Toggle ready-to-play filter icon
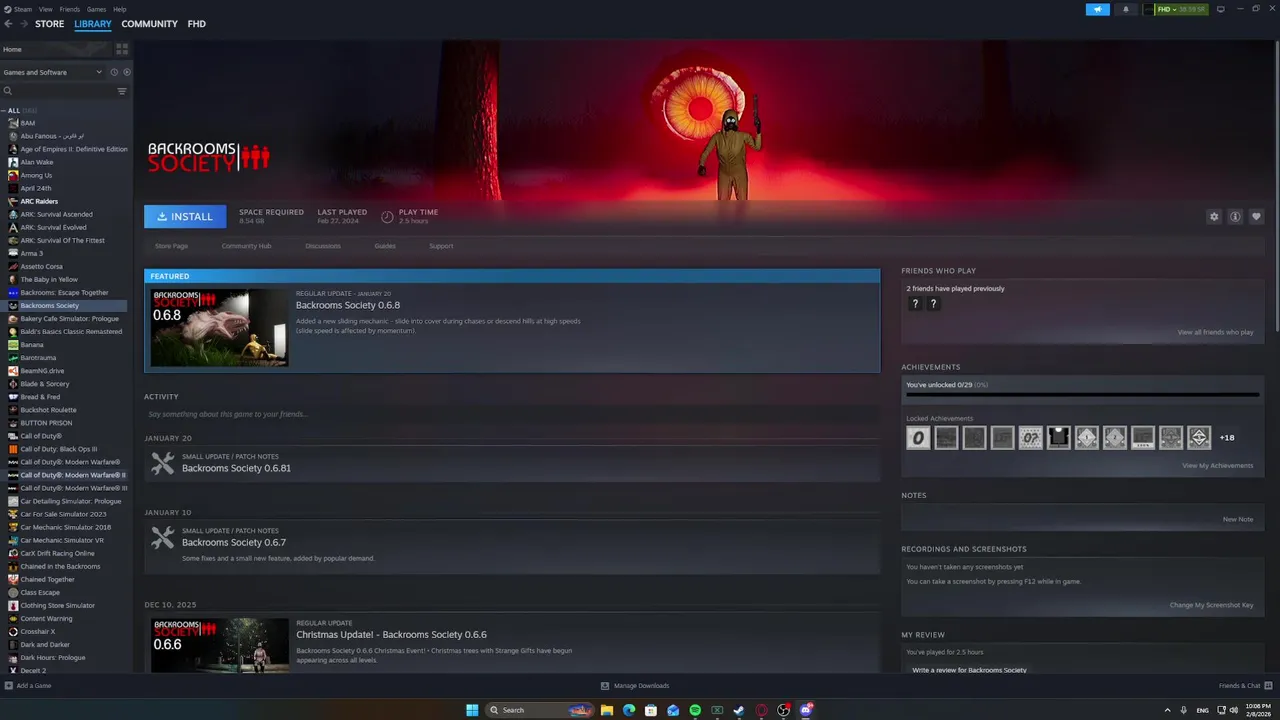The width and height of the screenshot is (1280, 720). coord(126,72)
